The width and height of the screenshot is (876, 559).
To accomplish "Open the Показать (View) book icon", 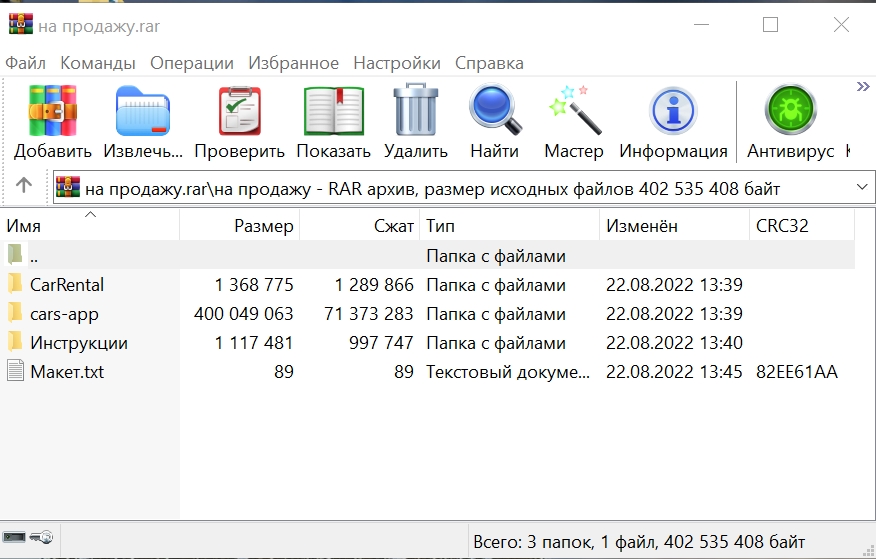I will [x=333, y=112].
